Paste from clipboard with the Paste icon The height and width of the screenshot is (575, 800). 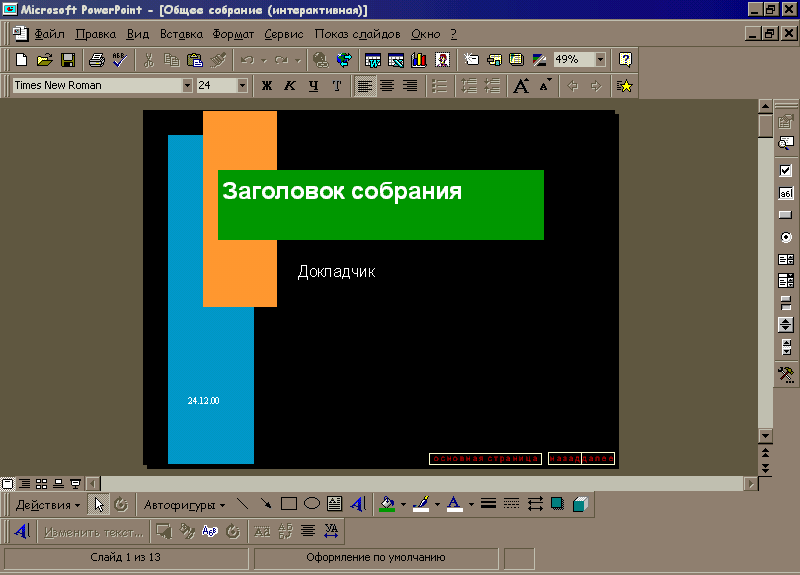coord(194,60)
